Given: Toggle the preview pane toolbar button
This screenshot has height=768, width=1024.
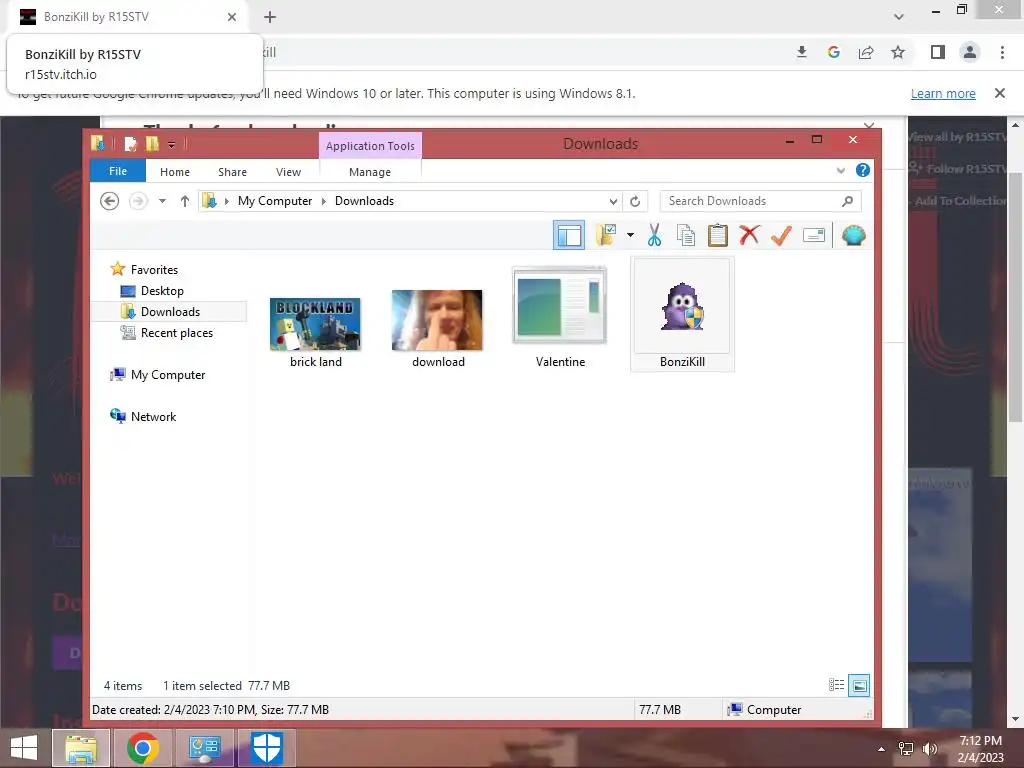Looking at the screenshot, I should click(x=569, y=235).
